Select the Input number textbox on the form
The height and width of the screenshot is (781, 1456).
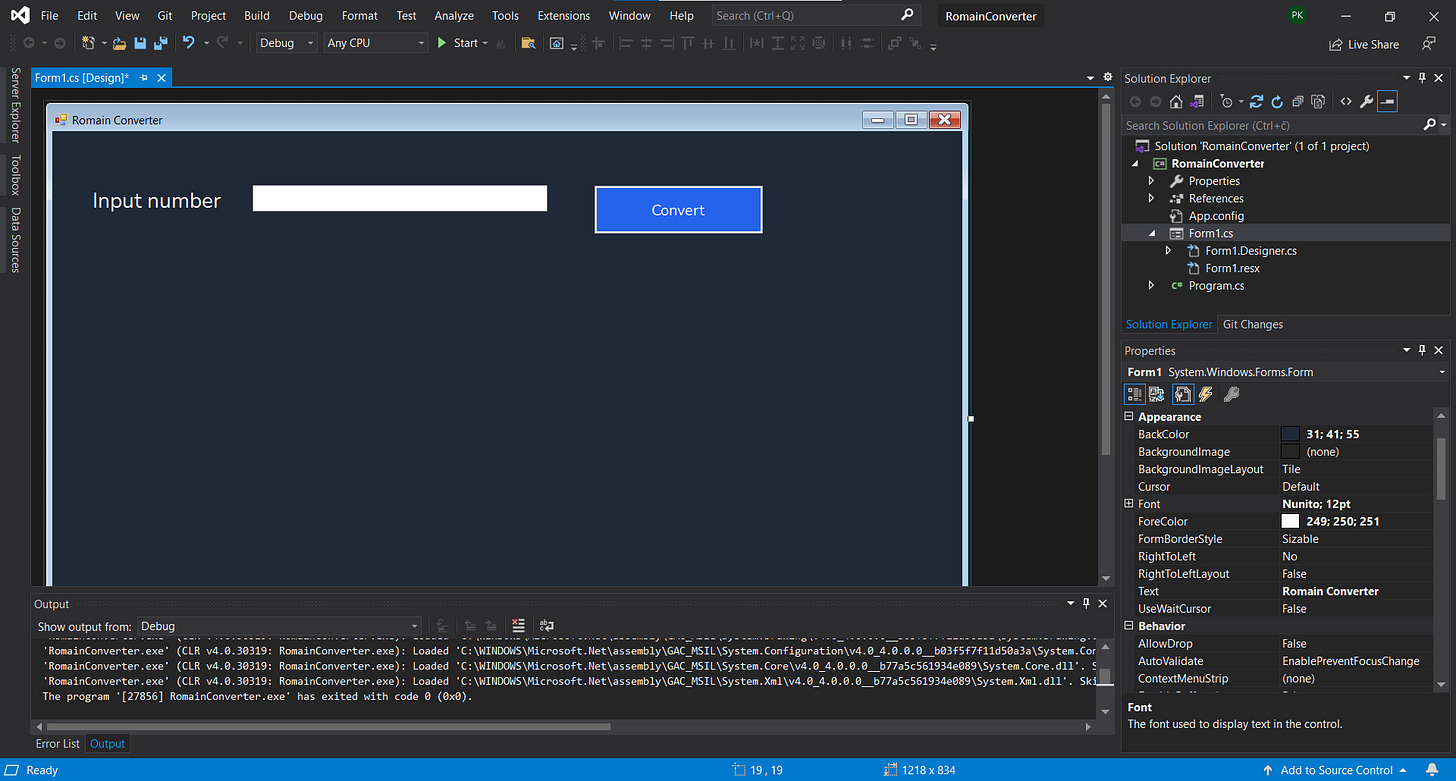pos(400,198)
